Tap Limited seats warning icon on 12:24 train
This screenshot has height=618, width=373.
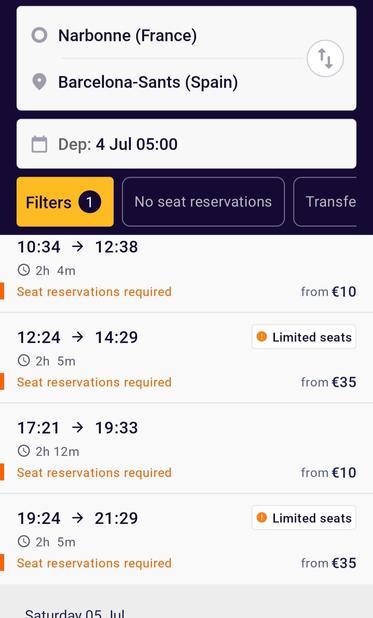pyautogui.click(x=261, y=337)
